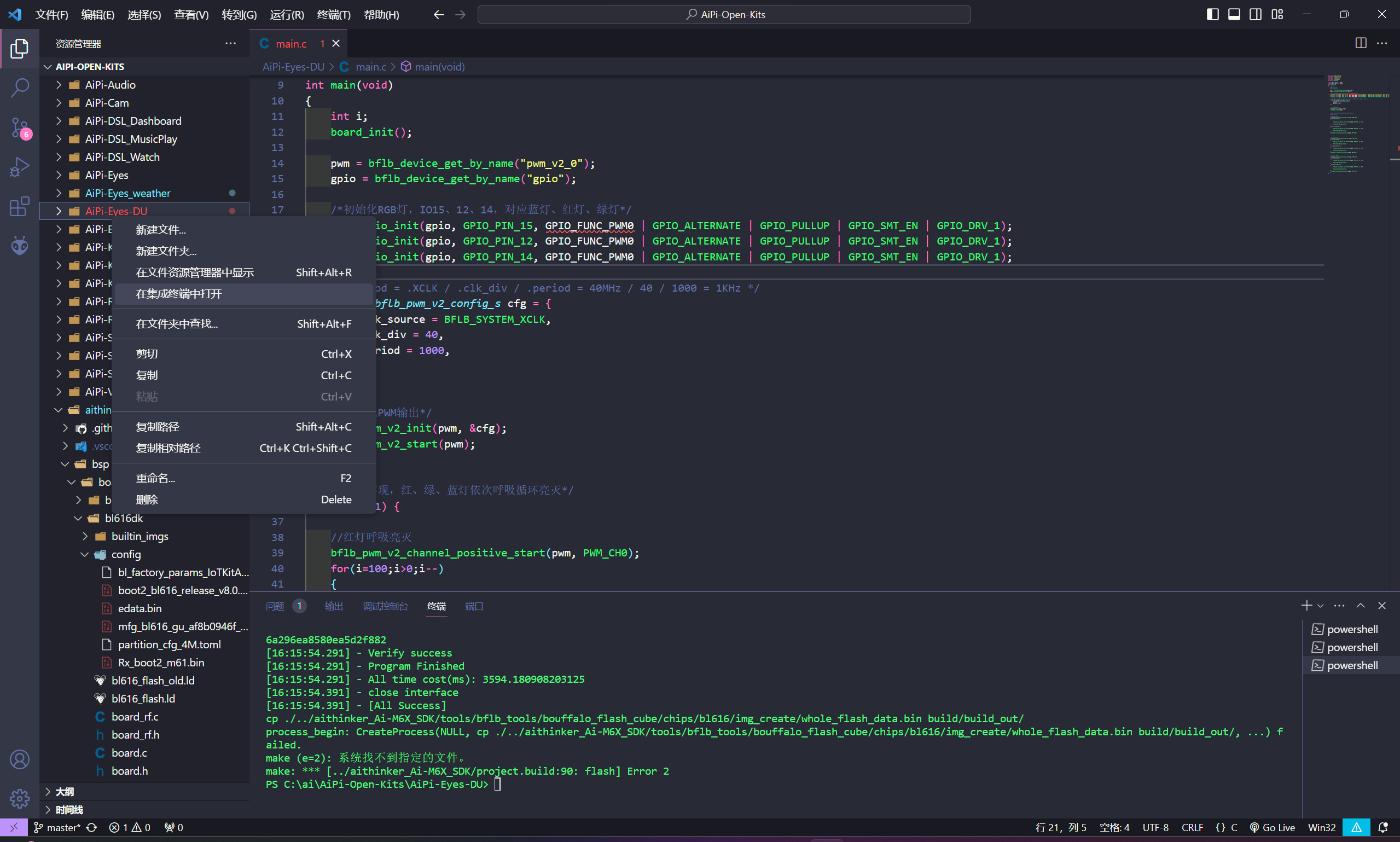The width and height of the screenshot is (1400, 842).
Task: Open the Explorer view in activity bar
Action: tap(19, 48)
